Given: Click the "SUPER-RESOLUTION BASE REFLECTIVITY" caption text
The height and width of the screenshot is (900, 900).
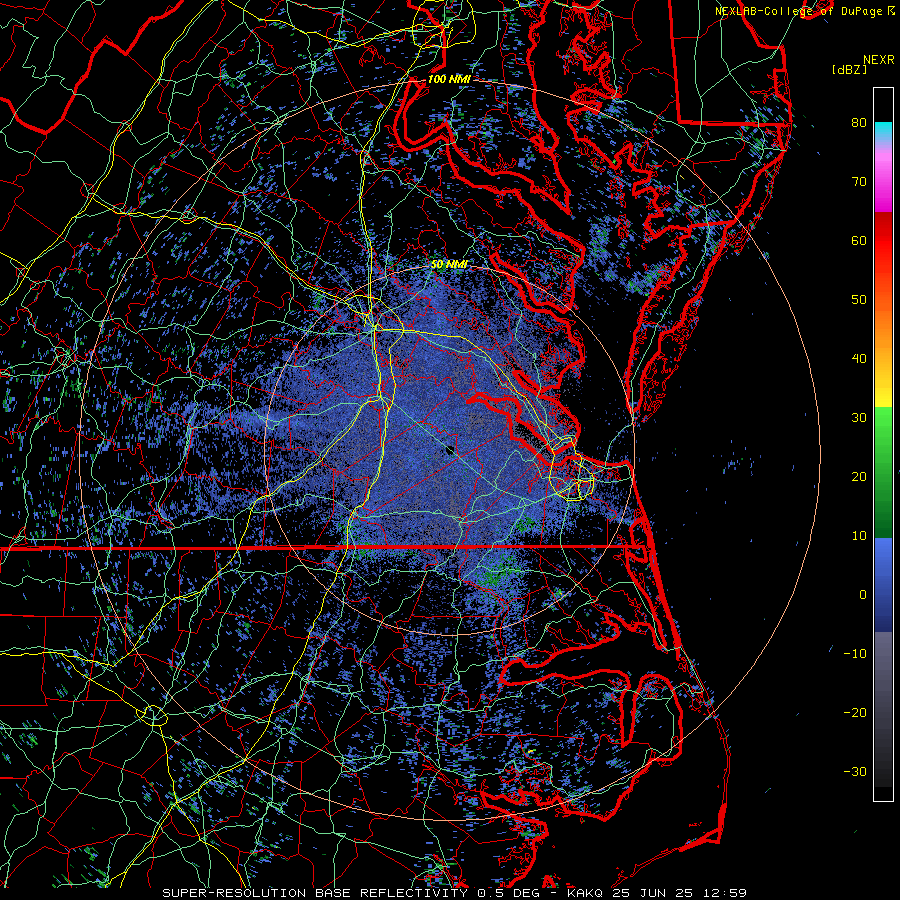Looking at the screenshot, I should tap(315, 893).
